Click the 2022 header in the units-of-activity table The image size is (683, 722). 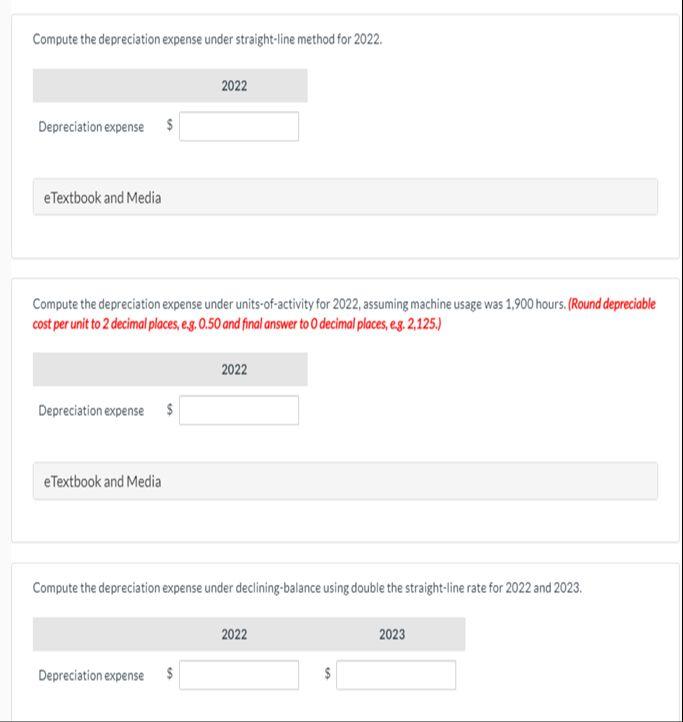(234, 369)
